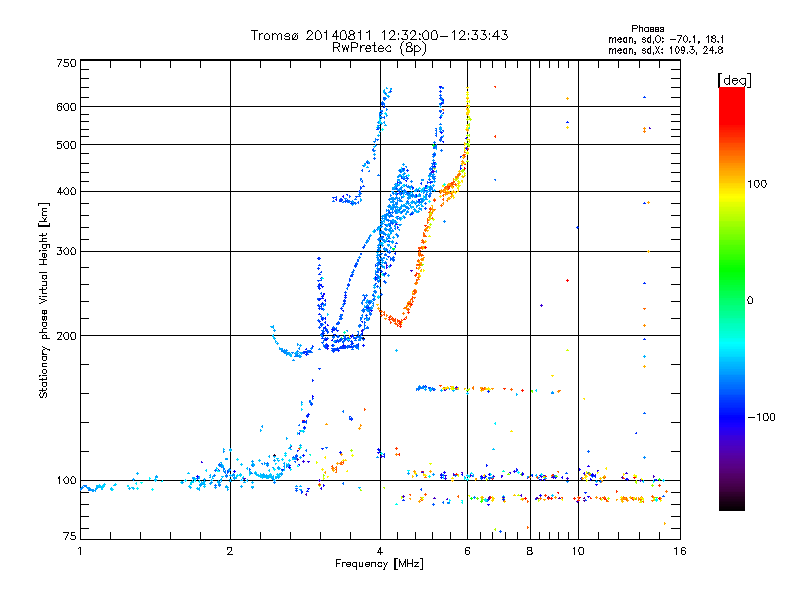Click the x-axis label '16'
Image resolution: width=800 pixels, height=600 pixels.
[680, 551]
